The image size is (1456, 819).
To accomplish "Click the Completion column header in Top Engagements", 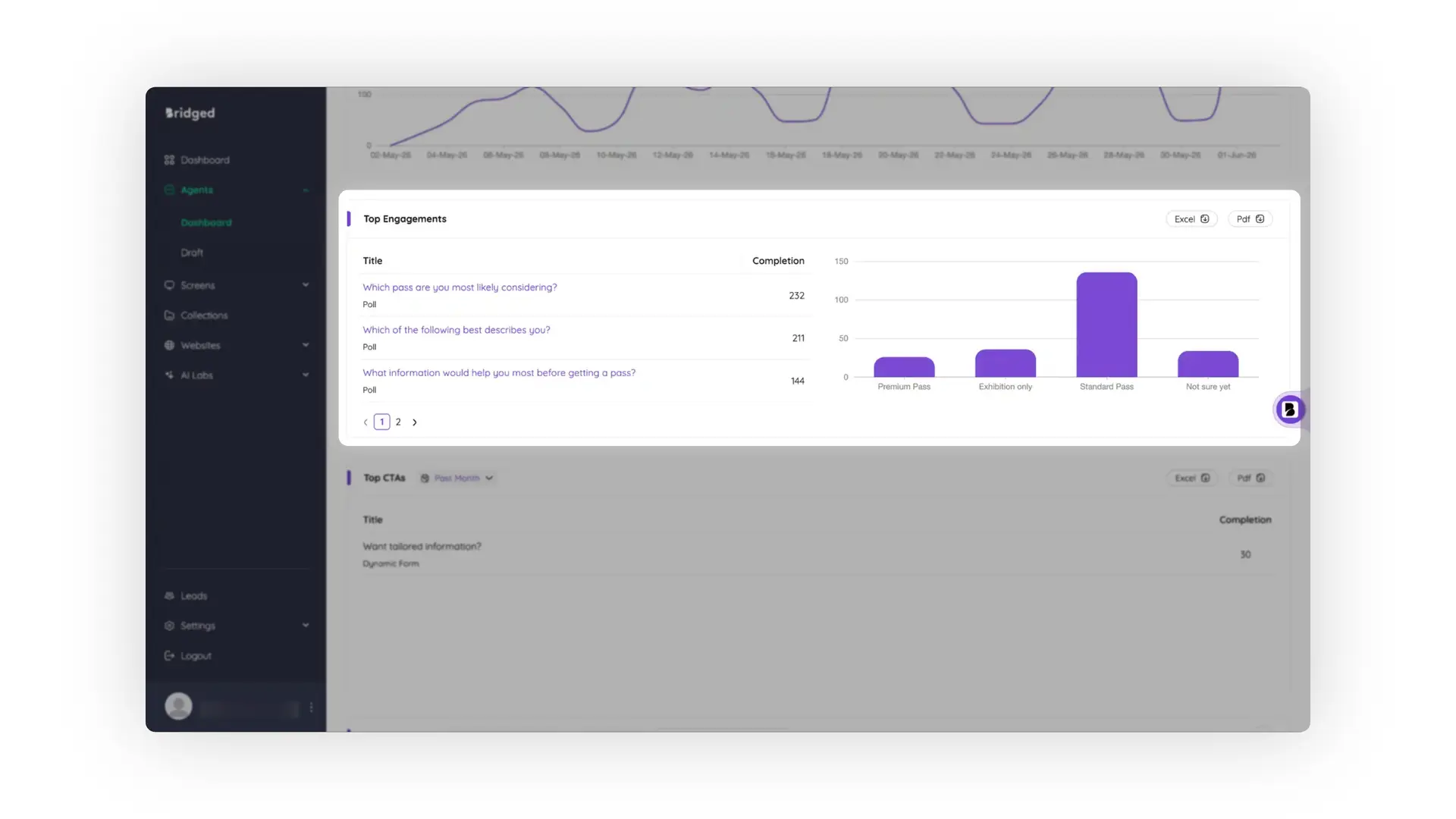I will pos(778,261).
